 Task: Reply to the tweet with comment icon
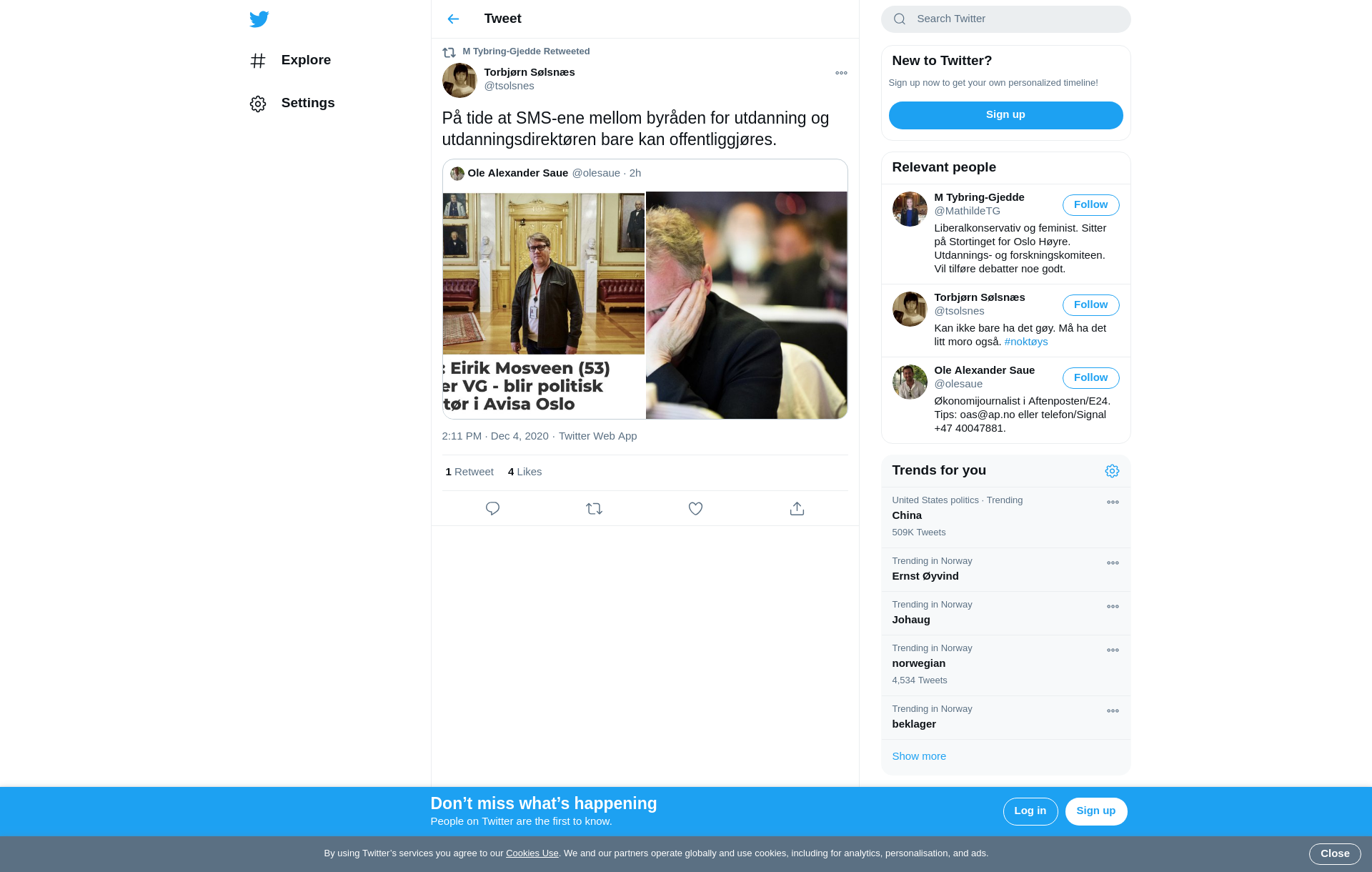click(x=492, y=509)
